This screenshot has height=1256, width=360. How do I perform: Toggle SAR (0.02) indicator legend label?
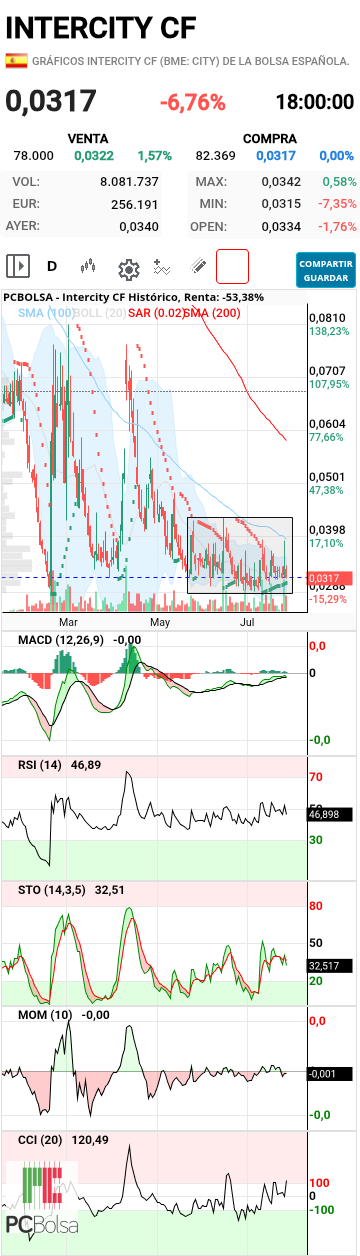(156, 313)
